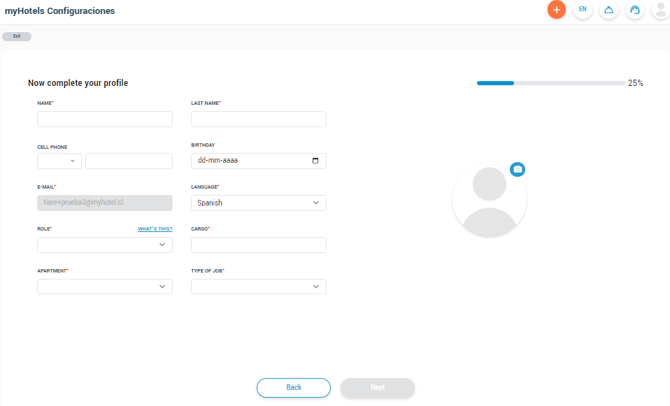
Task: Open the birthday calendar picker icon
Action: (315, 161)
